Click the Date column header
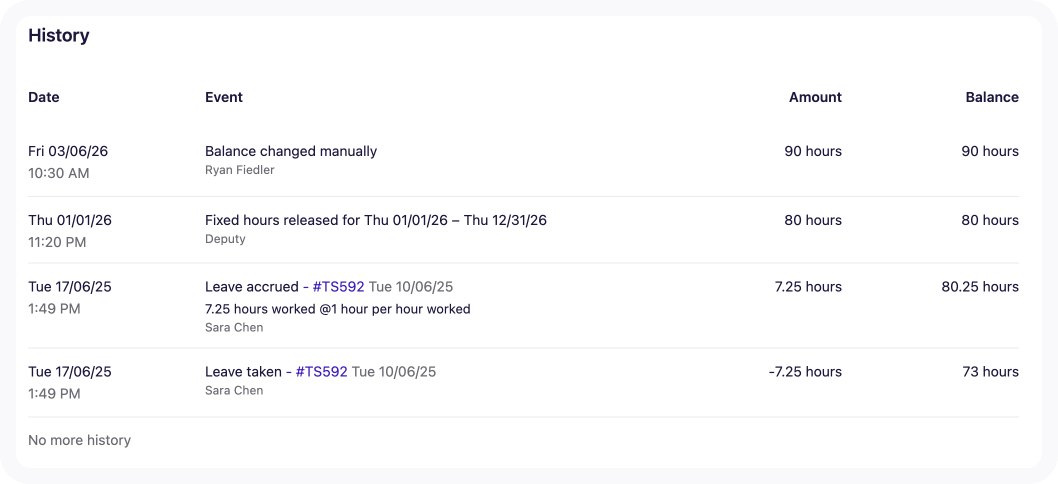 44,98
